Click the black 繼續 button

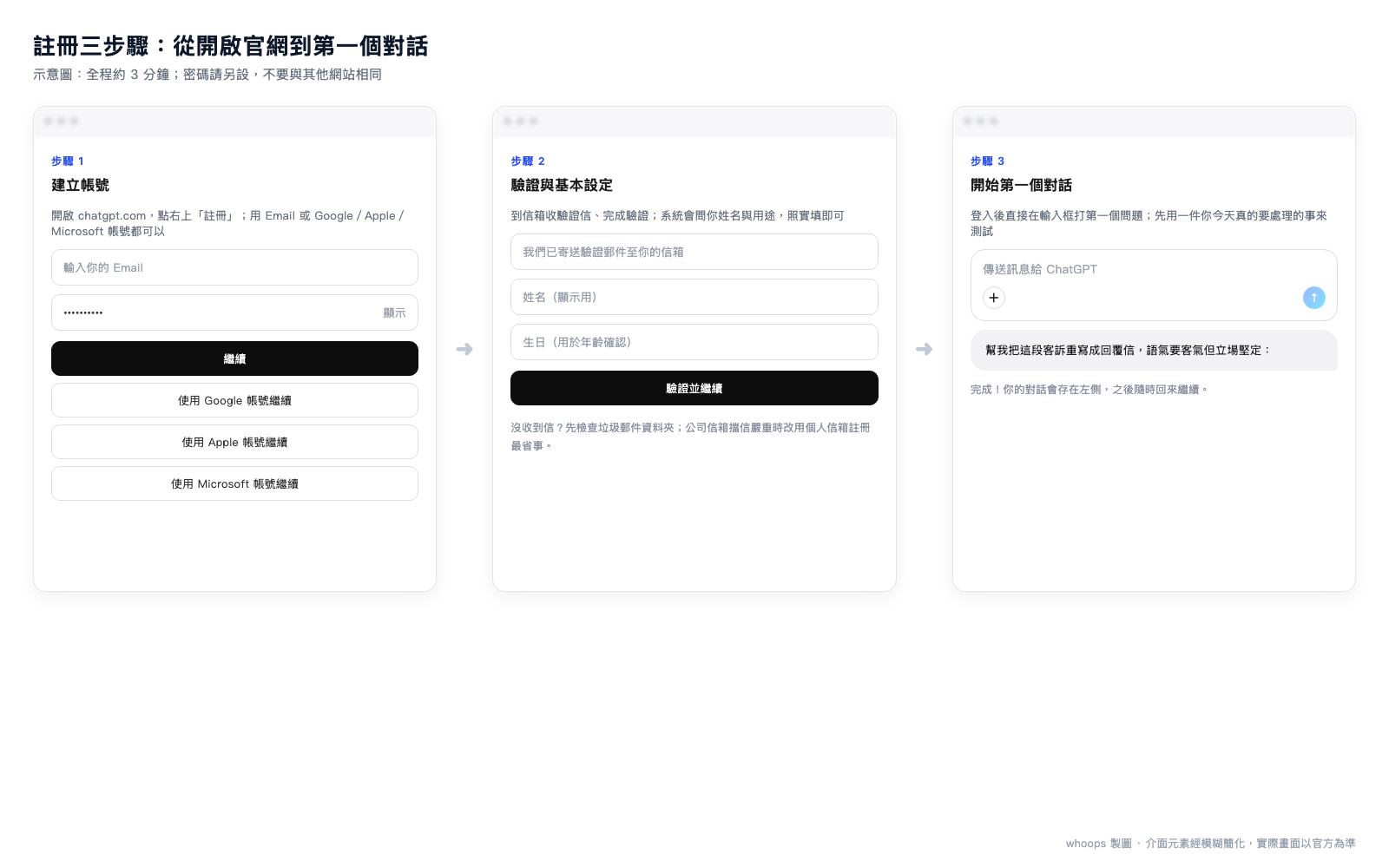(x=234, y=358)
